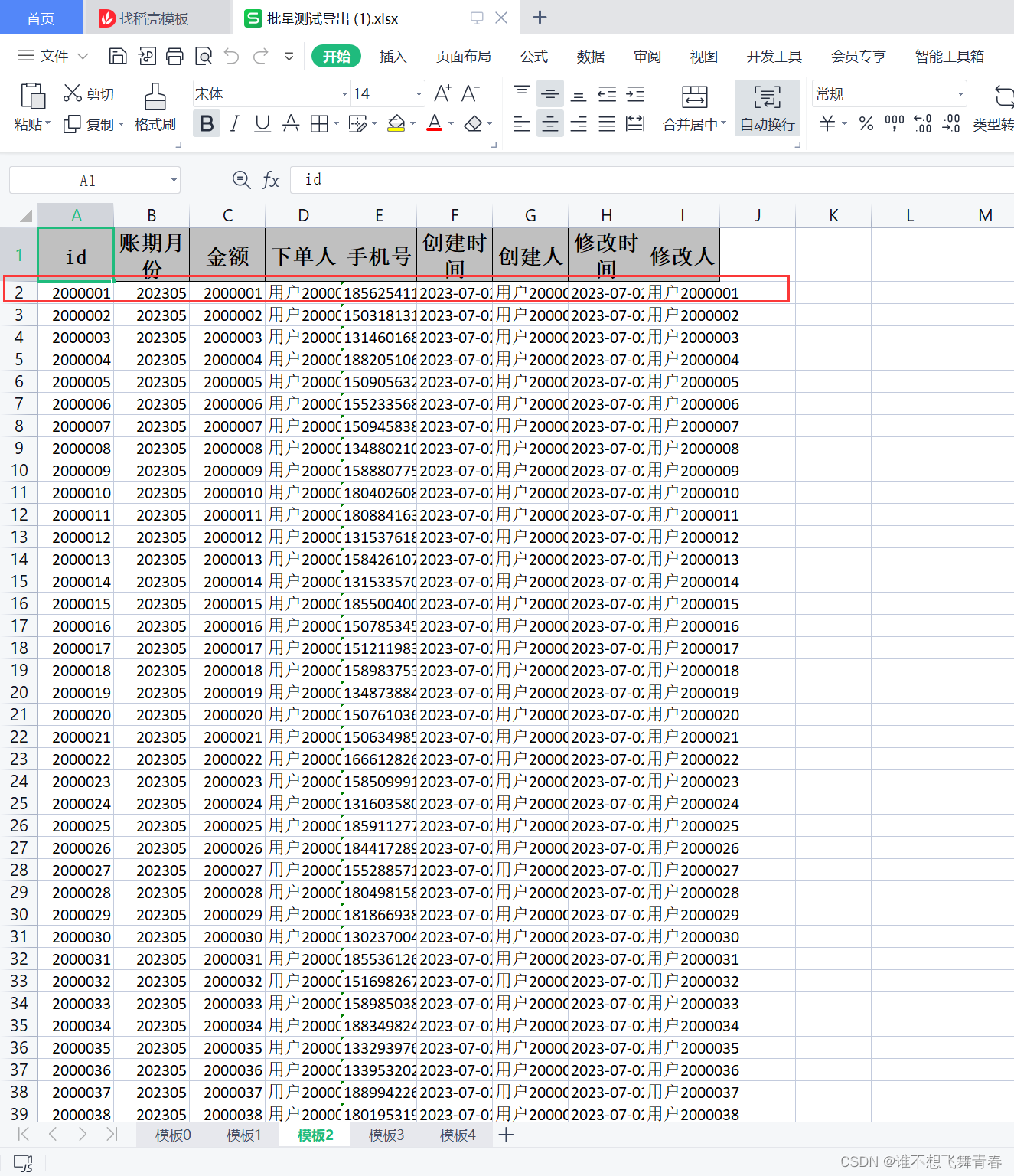Open the paste options dropdown arrow

(47, 124)
